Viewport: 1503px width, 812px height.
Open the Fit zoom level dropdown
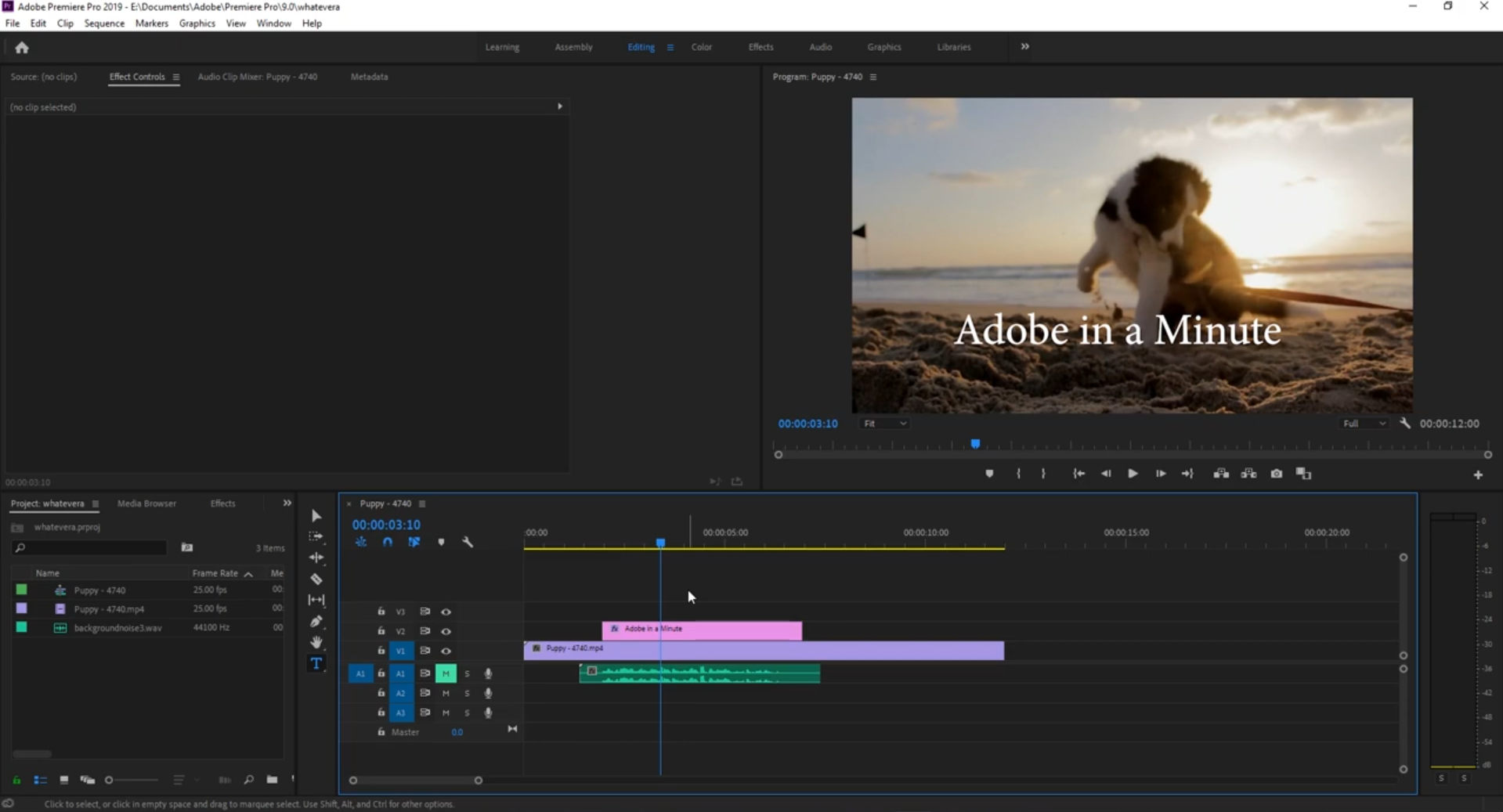pyautogui.click(x=884, y=424)
